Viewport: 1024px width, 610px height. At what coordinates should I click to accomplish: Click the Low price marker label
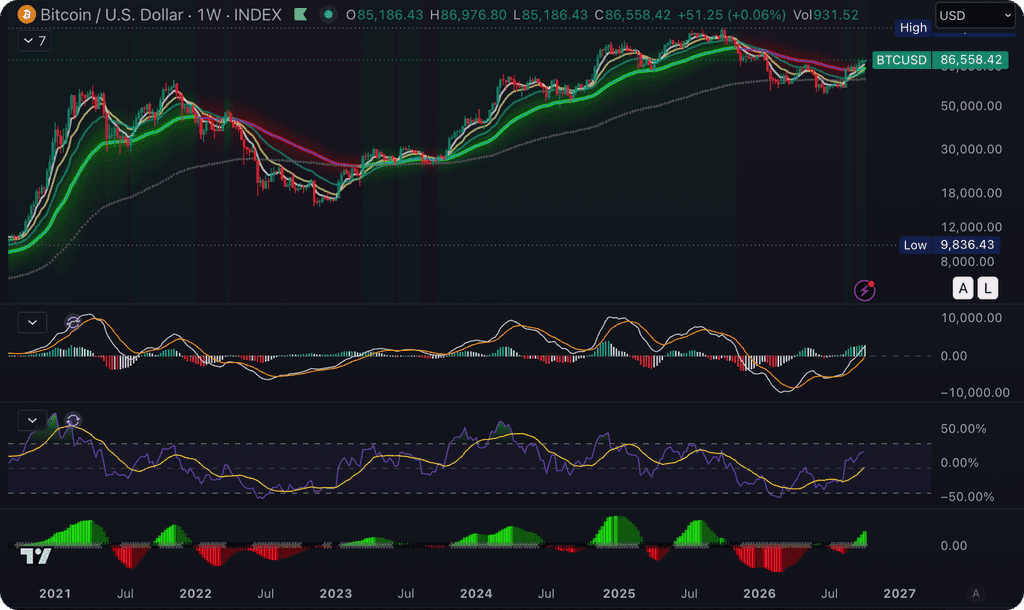coord(915,245)
